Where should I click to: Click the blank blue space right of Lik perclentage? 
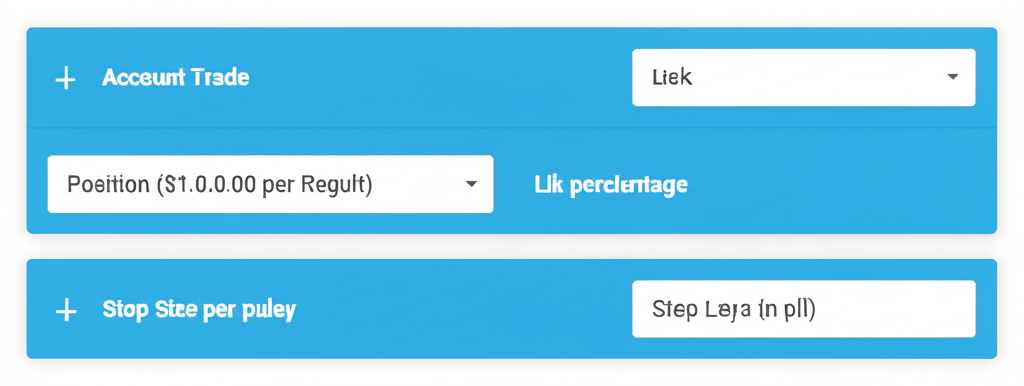point(836,185)
